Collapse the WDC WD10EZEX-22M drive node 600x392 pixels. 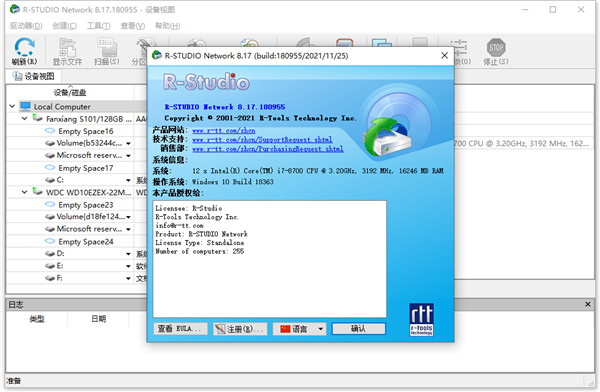point(24,192)
